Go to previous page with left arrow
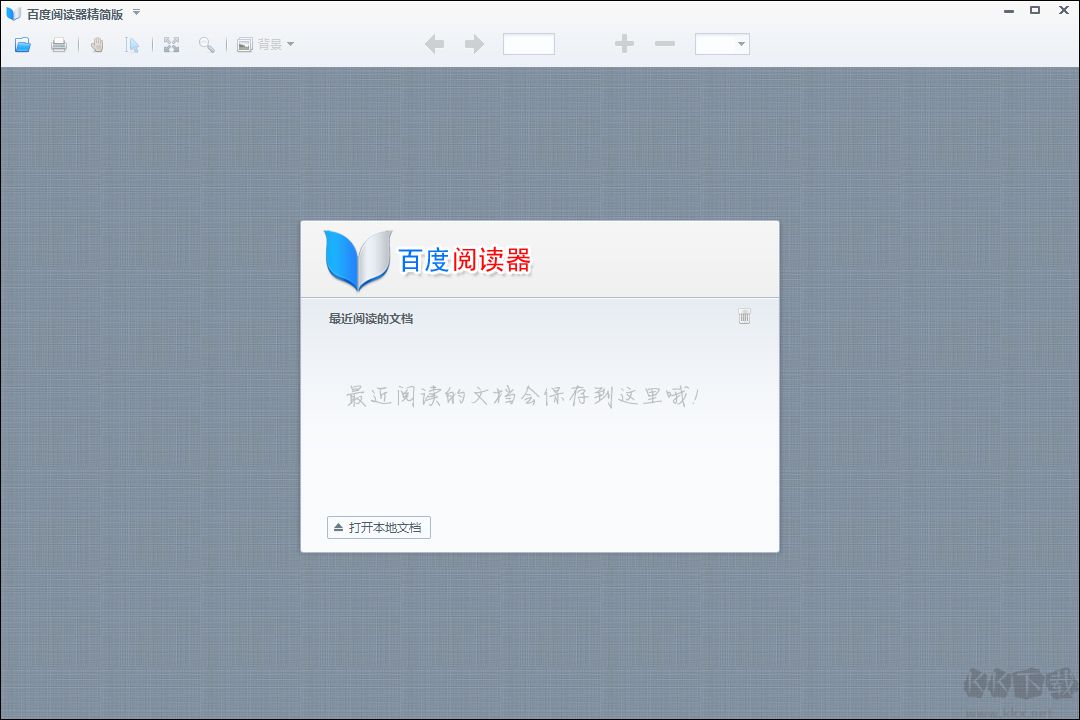Viewport: 1080px width, 720px height. [435, 44]
